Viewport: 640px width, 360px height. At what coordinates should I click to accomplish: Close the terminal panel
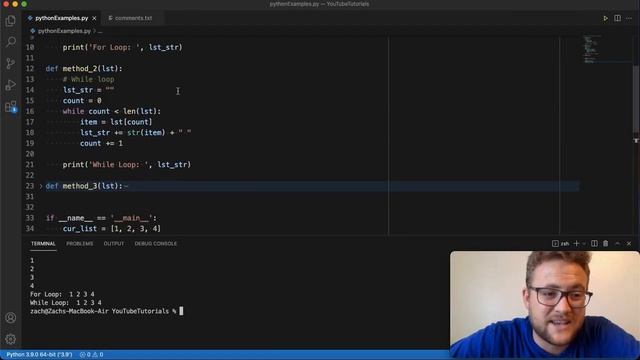click(x=629, y=244)
